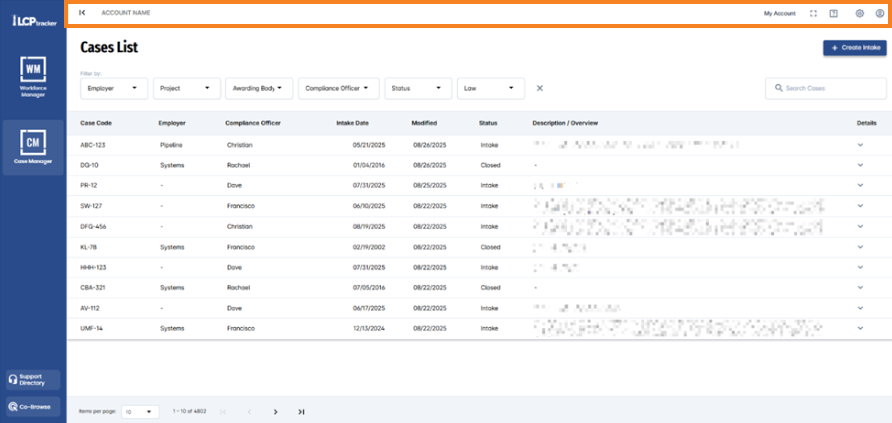Open the Project filter dropdown
Screen dimensions: 892x423
pos(187,89)
